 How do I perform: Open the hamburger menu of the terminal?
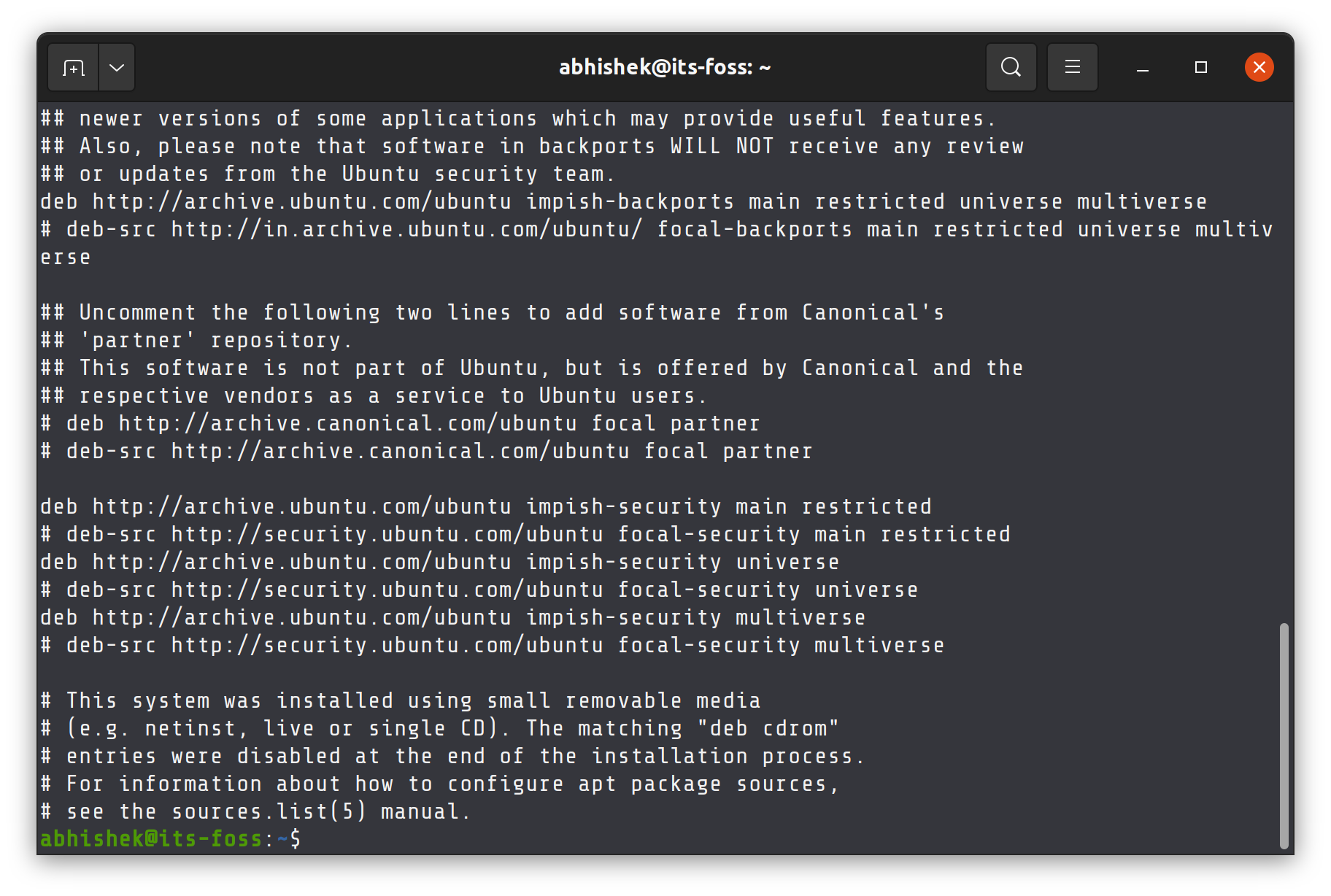tap(1072, 67)
